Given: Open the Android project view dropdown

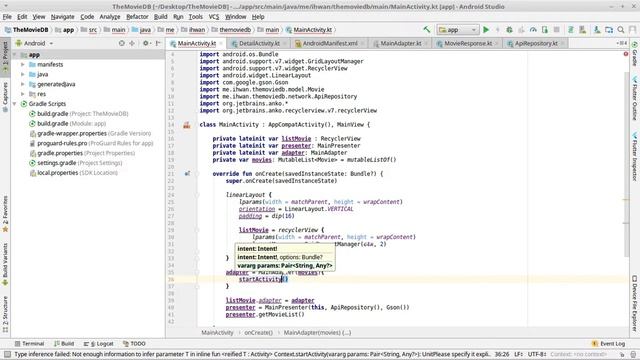Looking at the screenshot, I should pyautogui.click(x=34, y=43).
